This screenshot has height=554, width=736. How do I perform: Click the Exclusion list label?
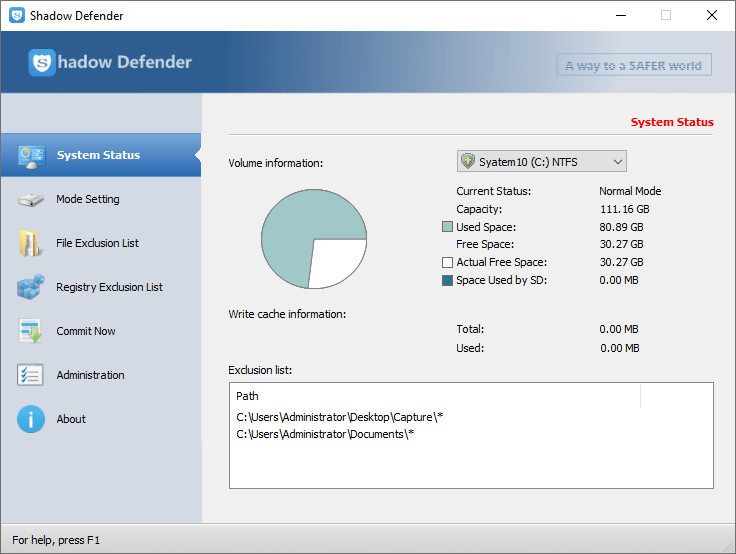[260, 370]
